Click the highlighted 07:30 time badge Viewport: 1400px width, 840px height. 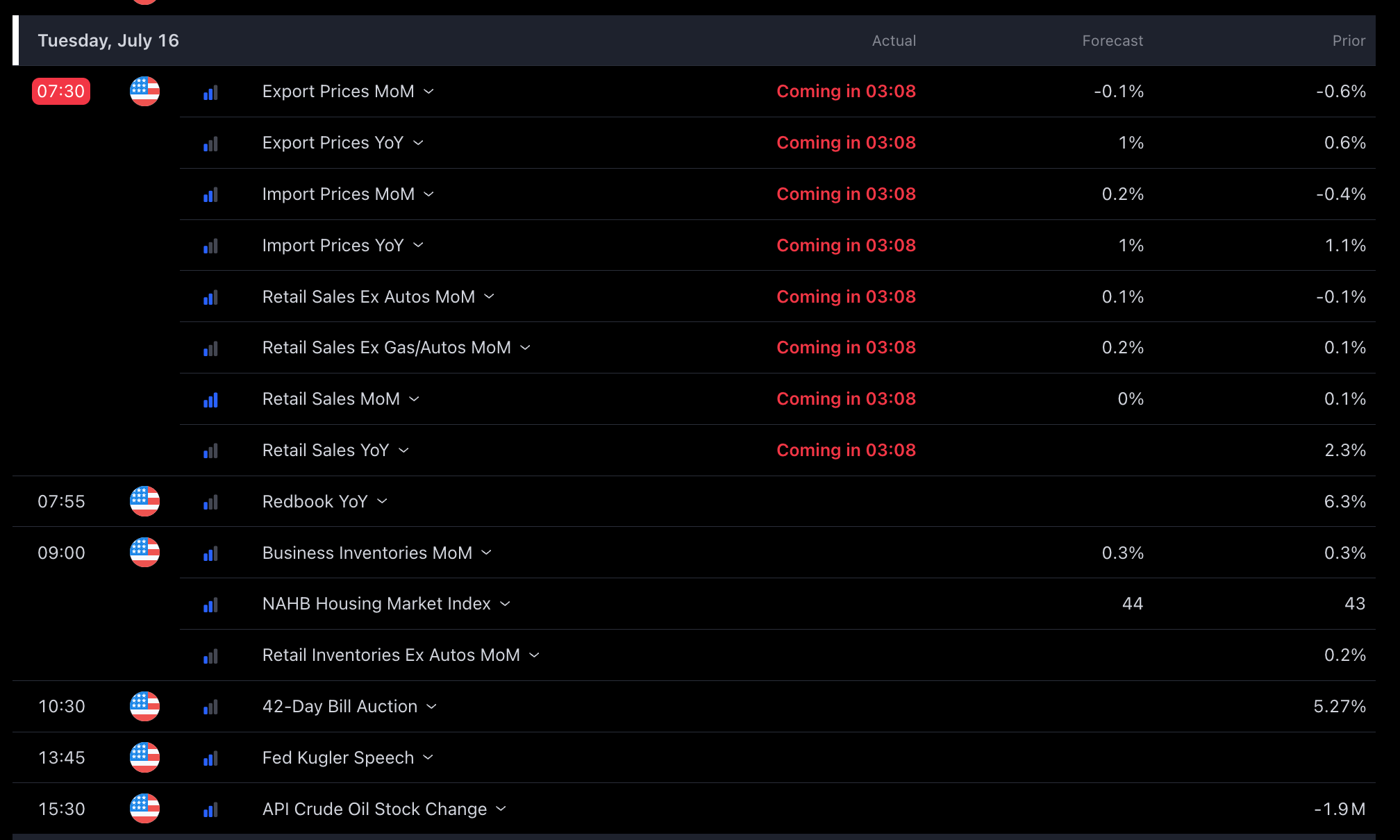[61, 92]
